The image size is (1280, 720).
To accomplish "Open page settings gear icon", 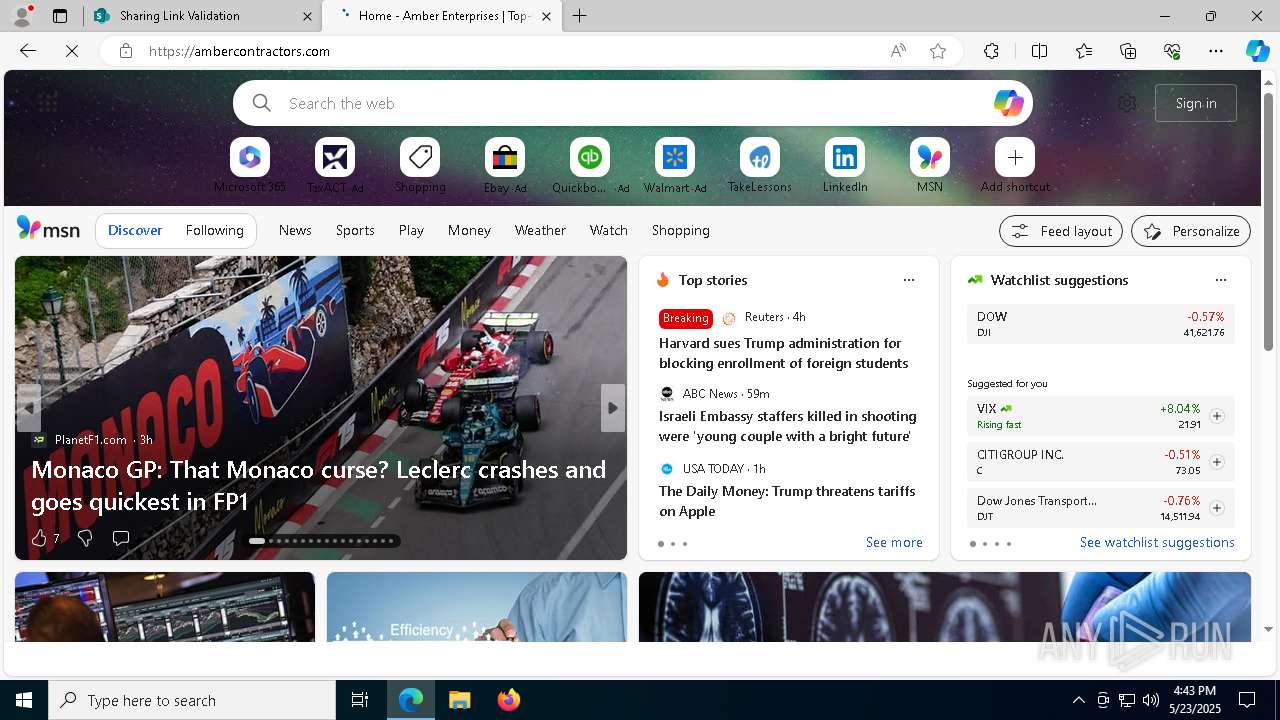I will (1127, 103).
